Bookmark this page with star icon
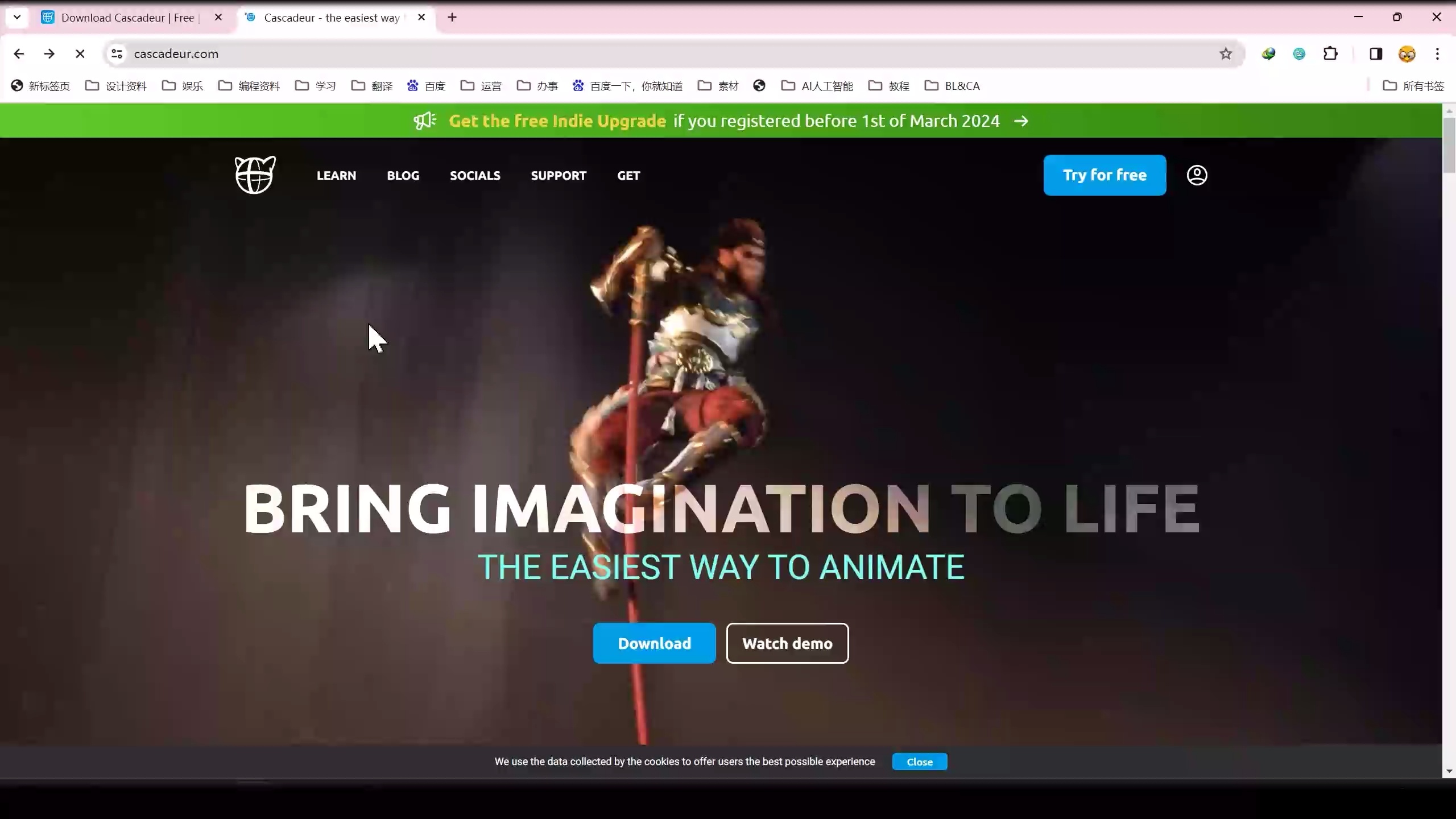1456x819 pixels. tap(1226, 54)
